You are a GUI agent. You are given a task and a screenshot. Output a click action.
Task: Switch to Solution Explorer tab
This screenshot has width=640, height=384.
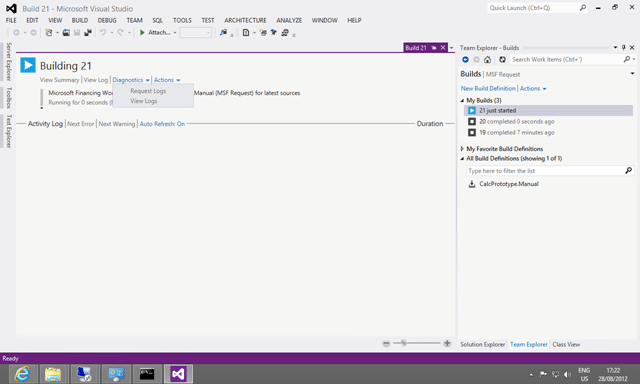point(482,344)
